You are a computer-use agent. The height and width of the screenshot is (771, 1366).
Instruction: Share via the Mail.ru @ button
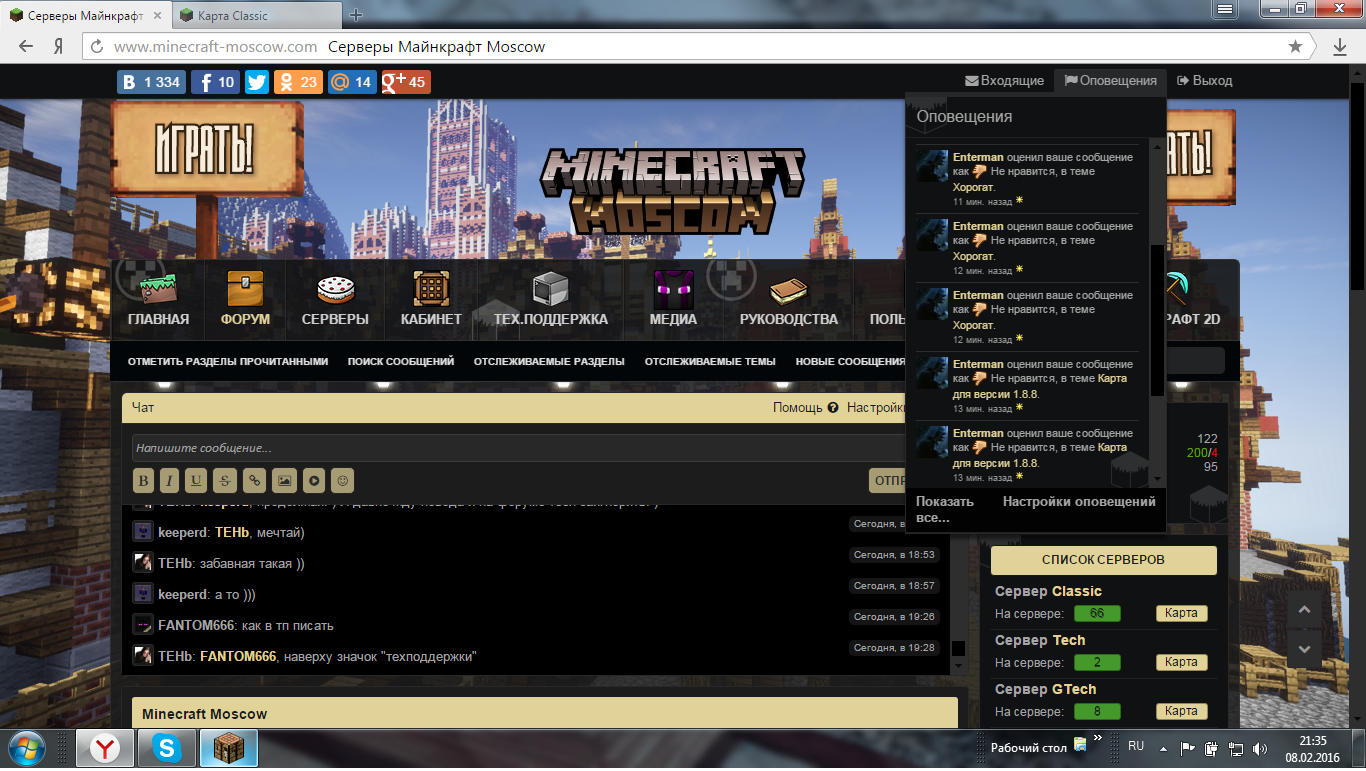[352, 82]
